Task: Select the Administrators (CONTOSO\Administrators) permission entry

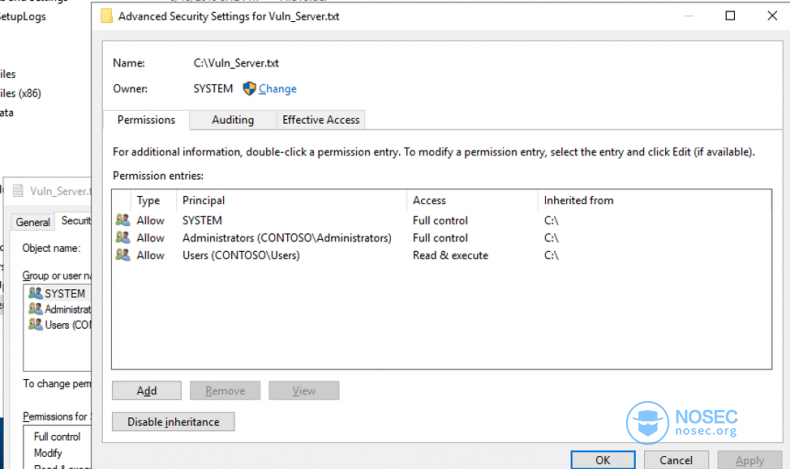Action: tap(441, 238)
